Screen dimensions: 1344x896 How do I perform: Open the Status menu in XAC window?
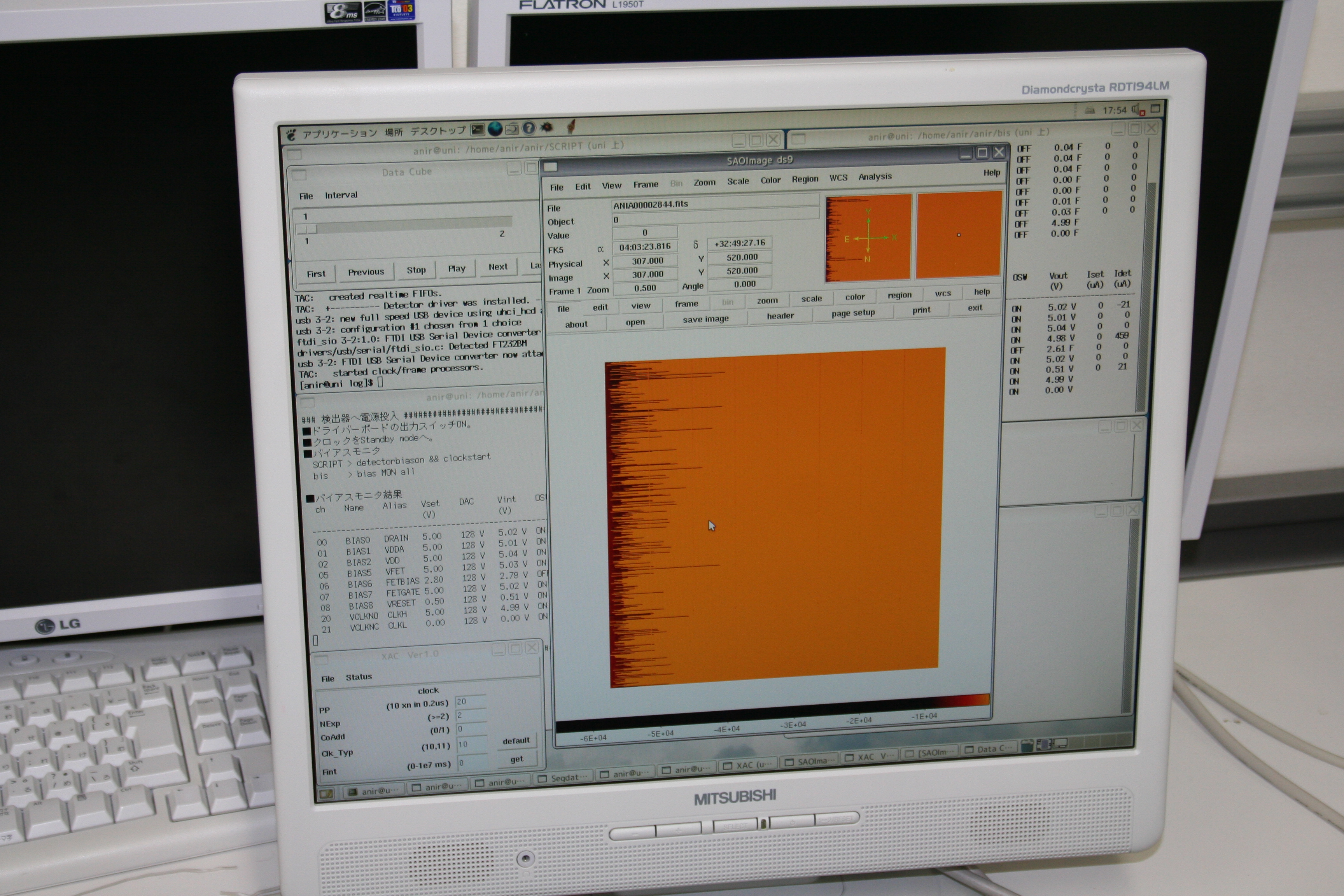click(x=359, y=677)
